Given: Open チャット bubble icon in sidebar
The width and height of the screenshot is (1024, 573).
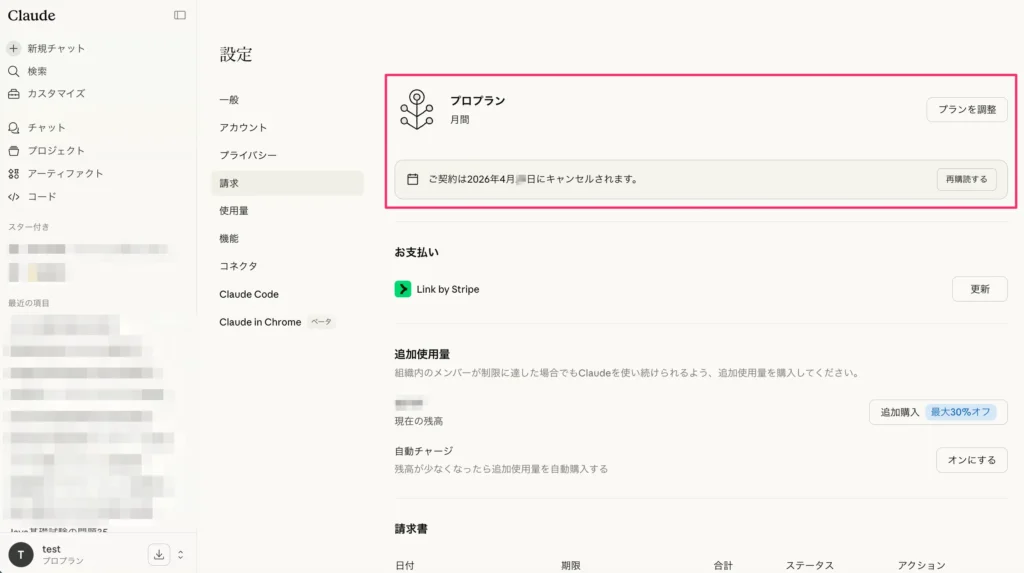Looking at the screenshot, I should click(14, 127).
